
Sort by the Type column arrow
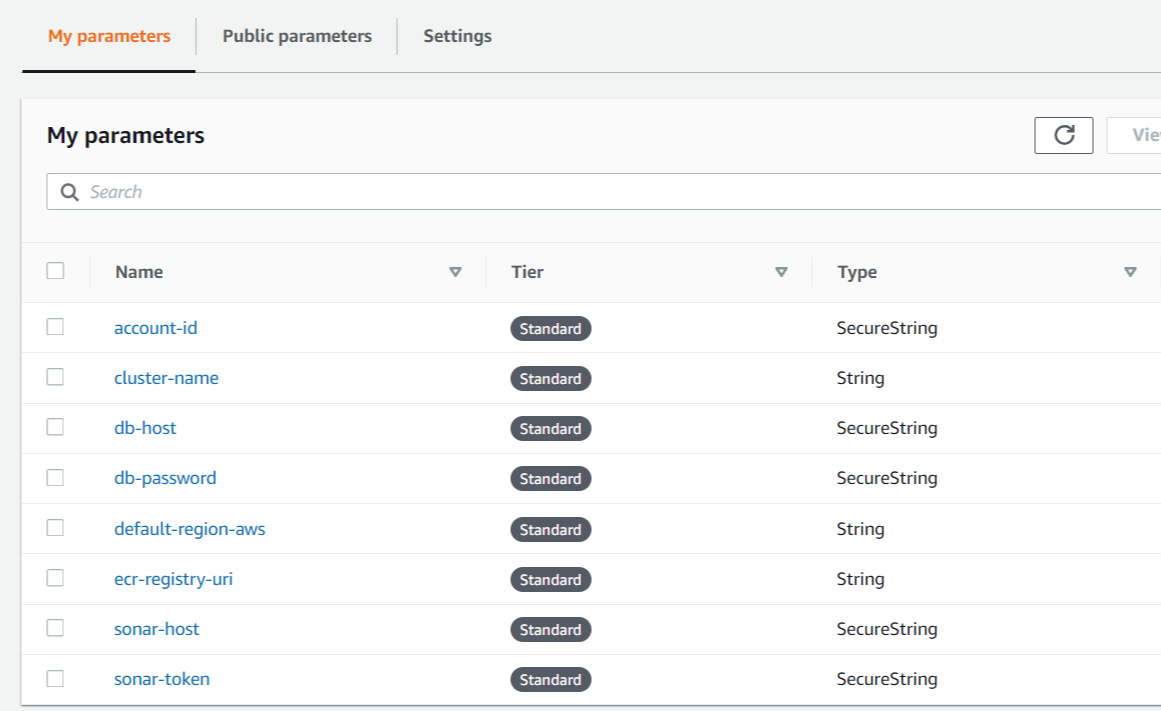[x=1130, y=272]
